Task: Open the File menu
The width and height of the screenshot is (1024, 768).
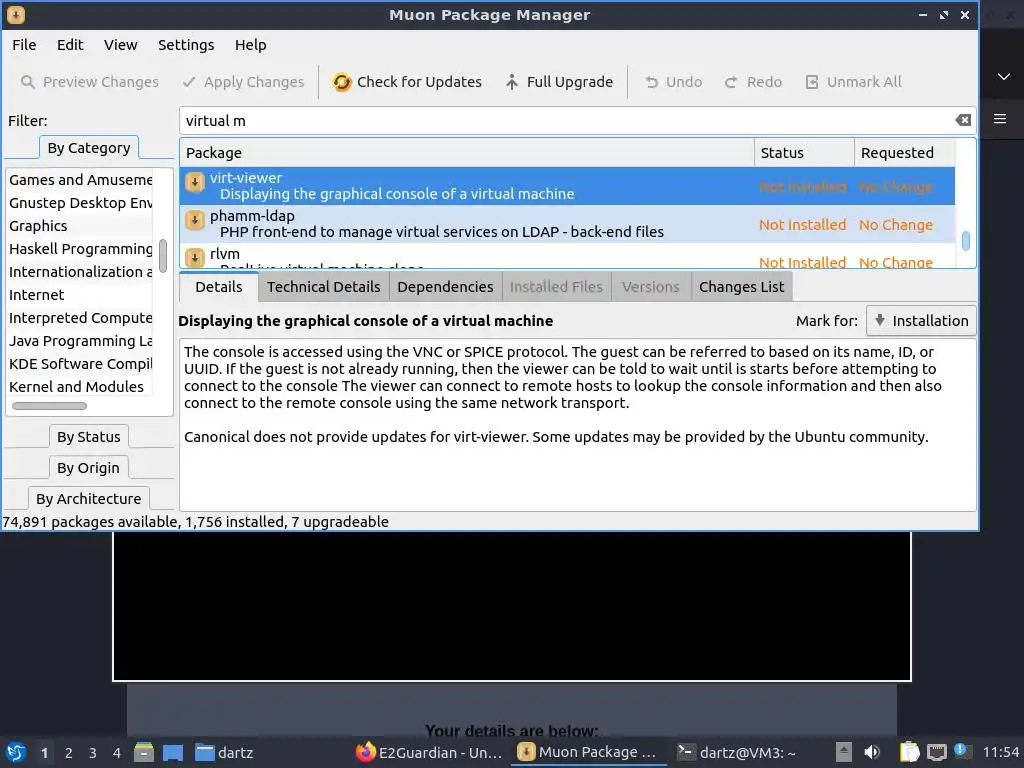Action: click(24, 45)
